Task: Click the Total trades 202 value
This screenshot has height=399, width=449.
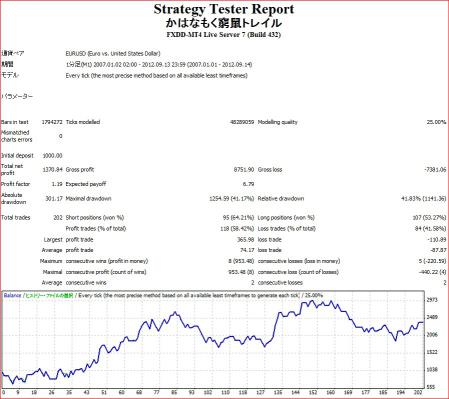Action: tap(58, 218)
